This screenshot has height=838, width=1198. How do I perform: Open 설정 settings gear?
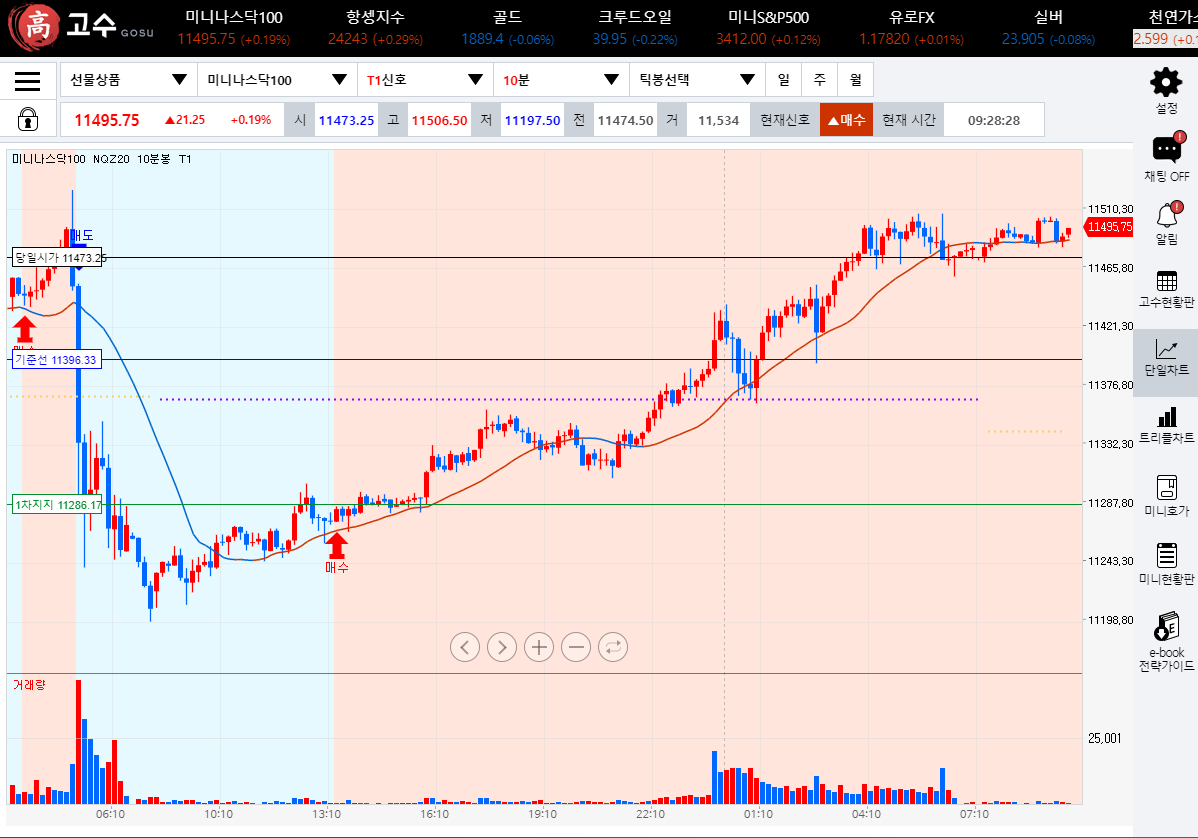click(1166, 90)
